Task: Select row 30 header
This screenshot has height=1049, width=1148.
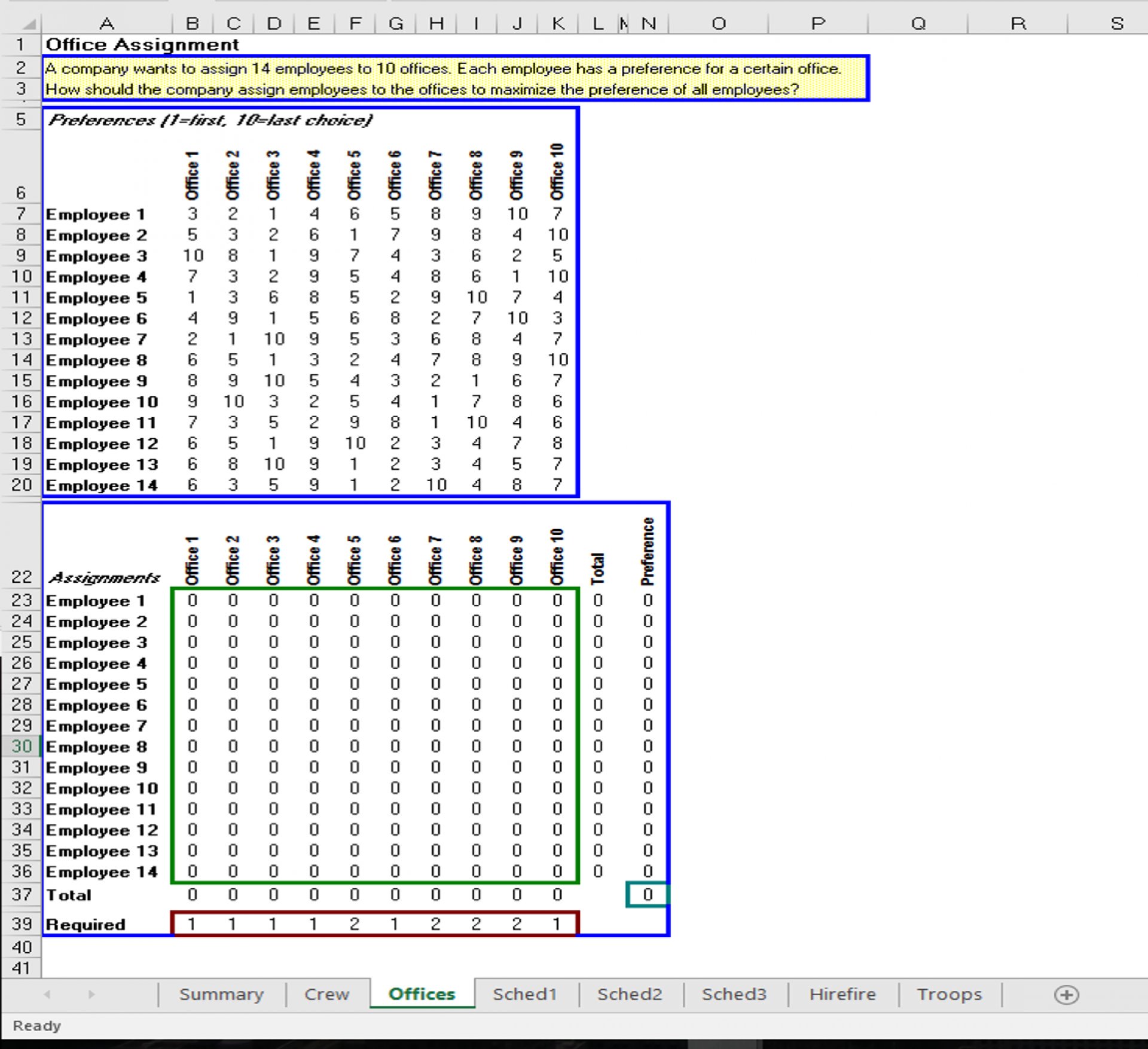Action: click(x=21, y=747)
